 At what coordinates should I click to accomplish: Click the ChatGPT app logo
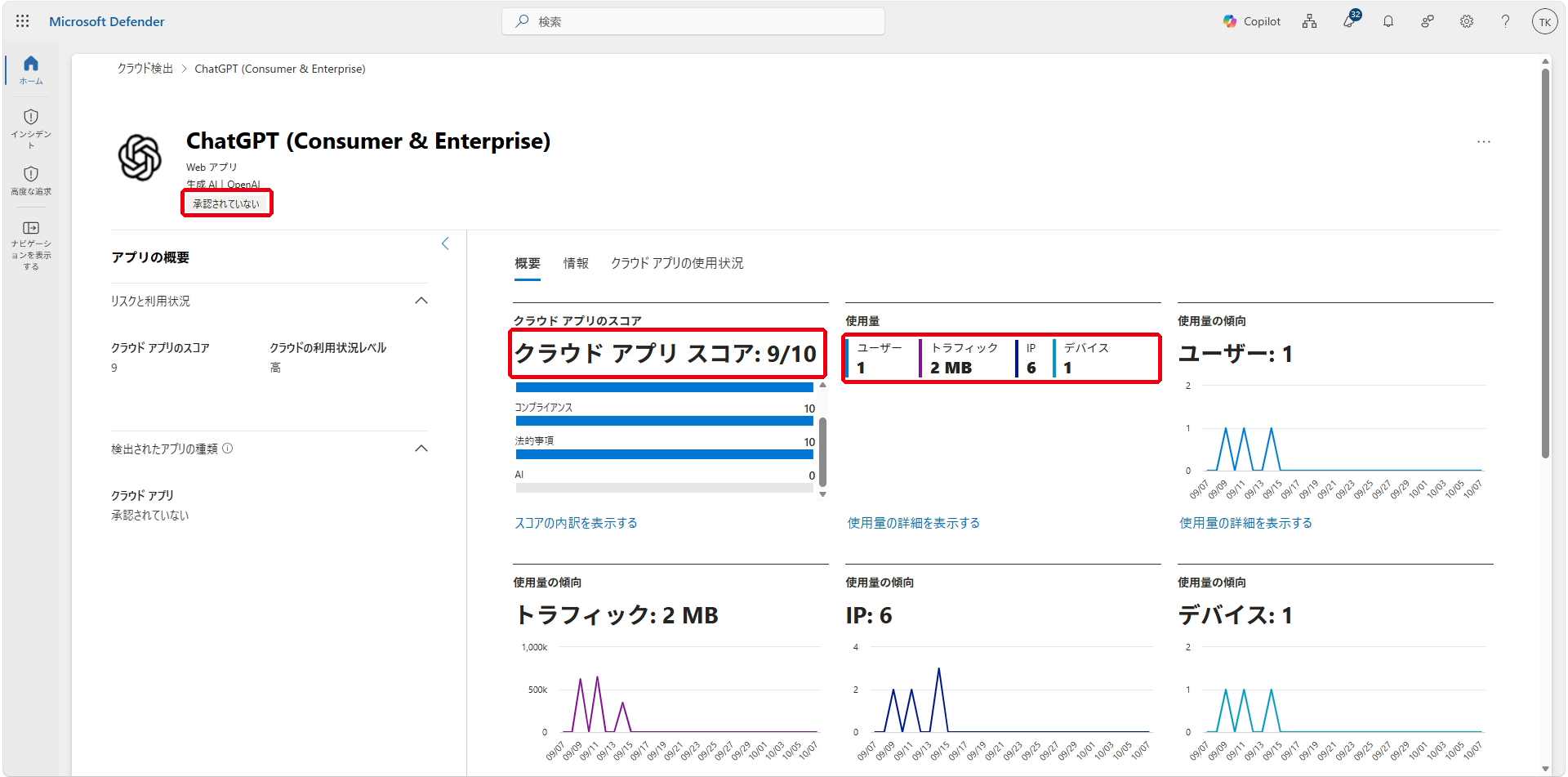[140, 157]
